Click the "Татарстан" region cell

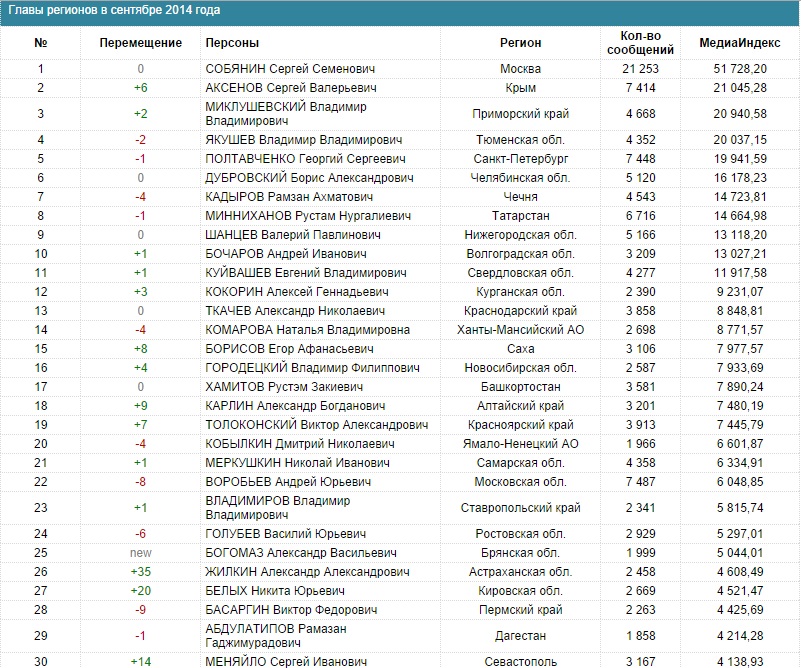(x=520, y=216)
